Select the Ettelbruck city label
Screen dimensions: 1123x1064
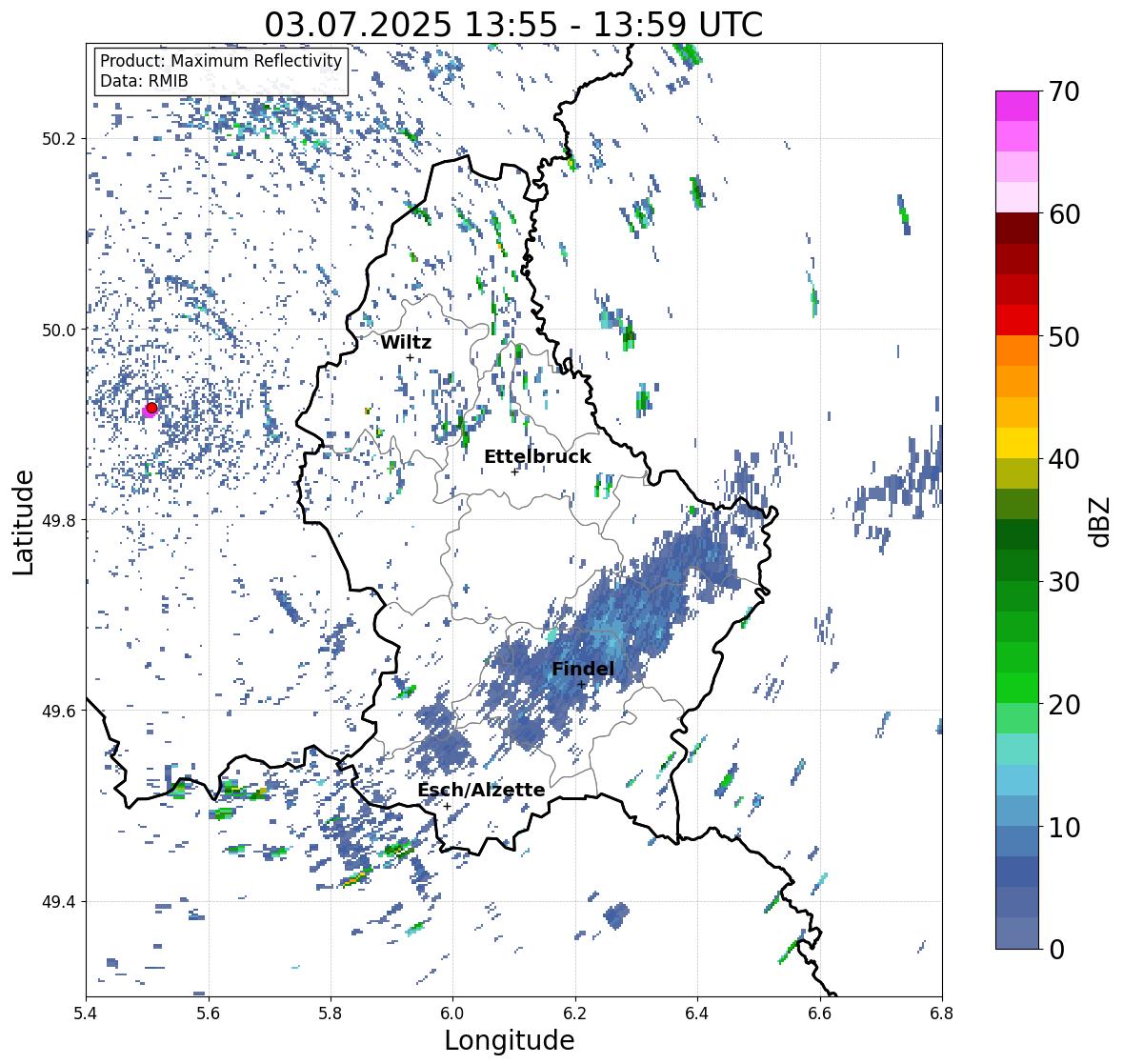(537, 456)
